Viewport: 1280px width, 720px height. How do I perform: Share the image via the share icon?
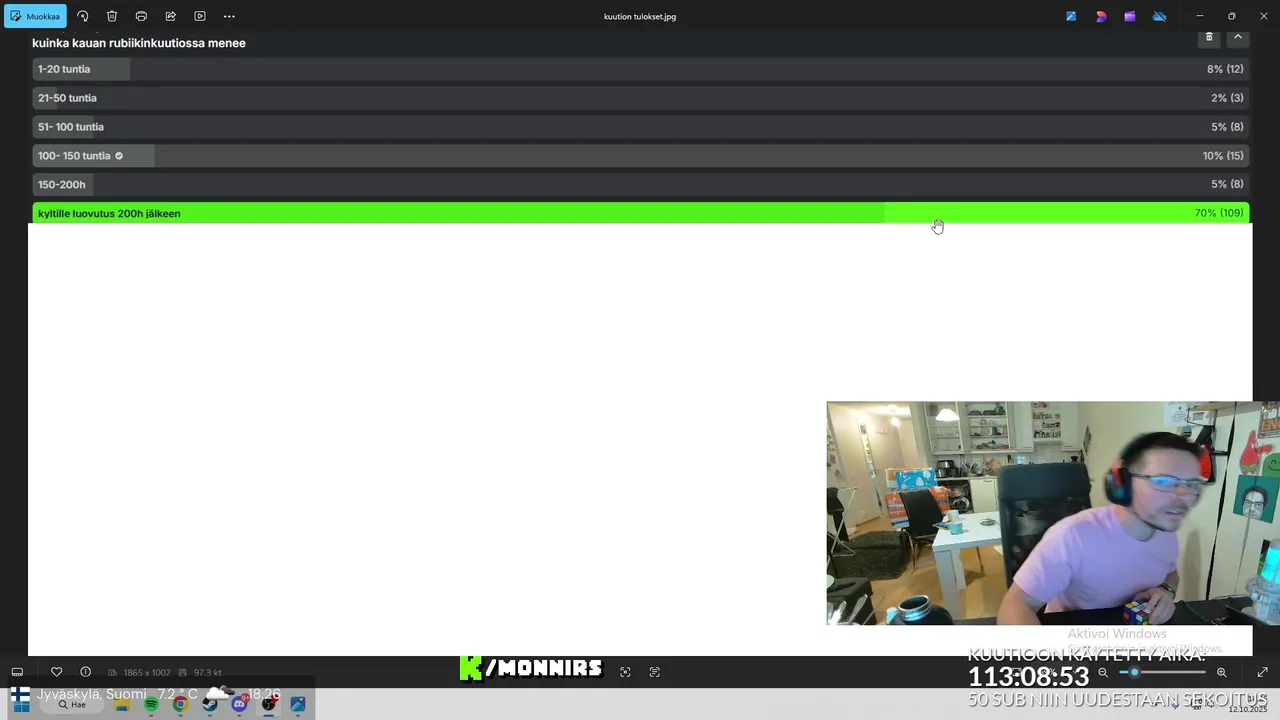pyautogui.click(x=171, y=16)
